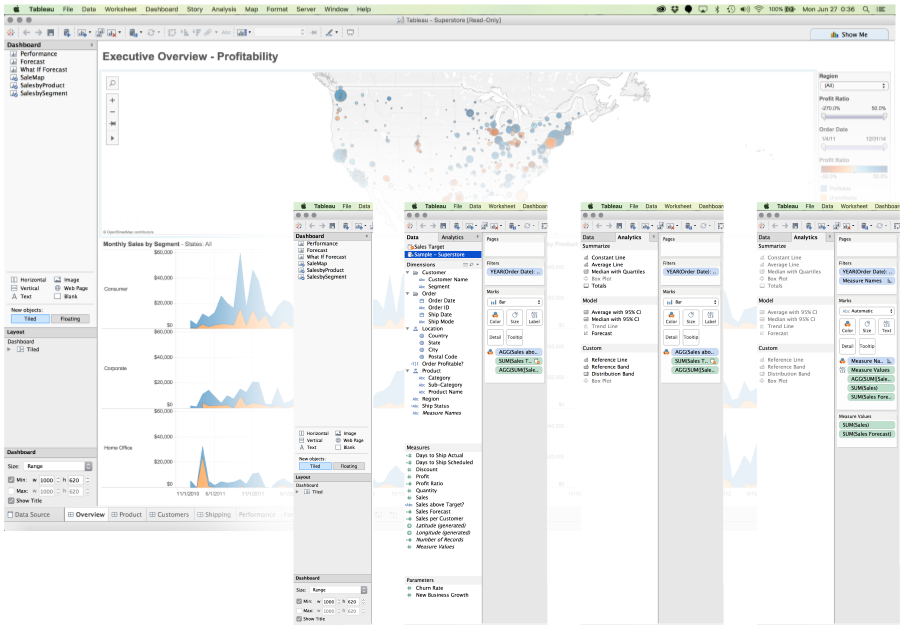Toggle Max checkbox in the small inset panel
This screenshot has height=625, width=901.
point(299,611)
